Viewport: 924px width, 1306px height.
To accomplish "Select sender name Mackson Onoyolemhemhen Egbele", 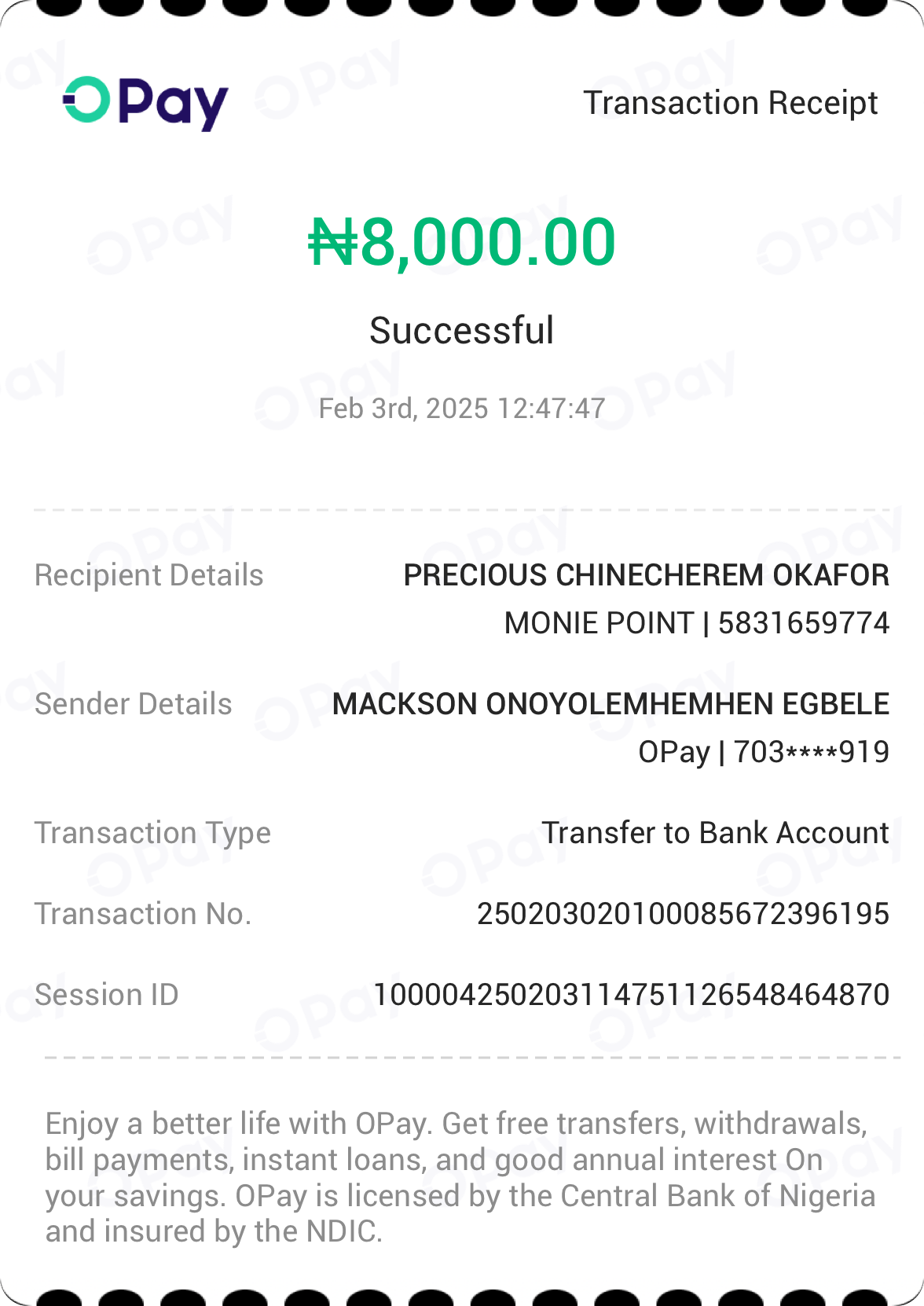I will [610, 704].
